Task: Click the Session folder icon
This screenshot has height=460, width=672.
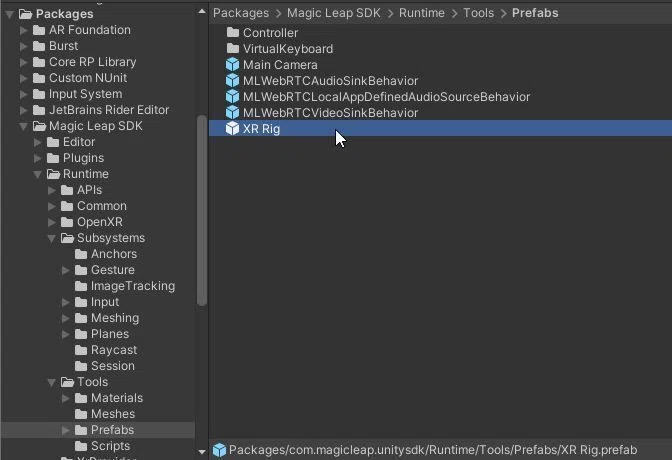Action: point(81,366)
